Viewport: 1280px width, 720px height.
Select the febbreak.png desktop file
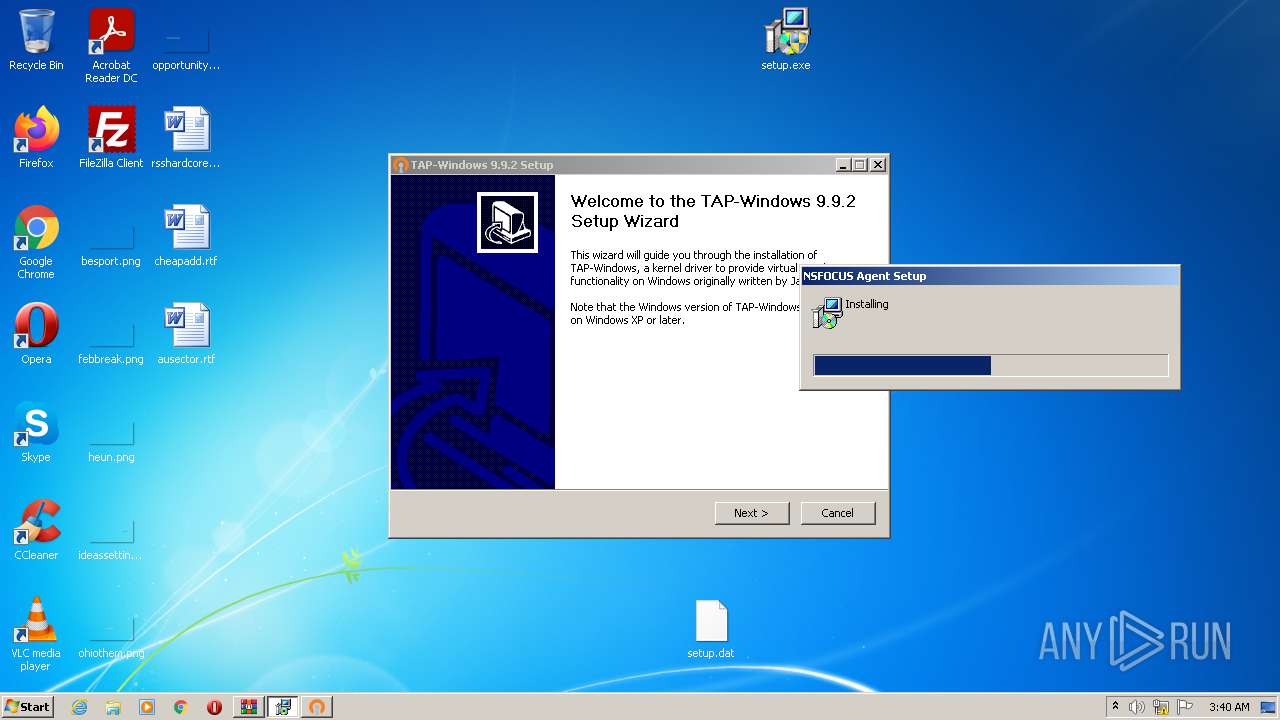(111, 343)
